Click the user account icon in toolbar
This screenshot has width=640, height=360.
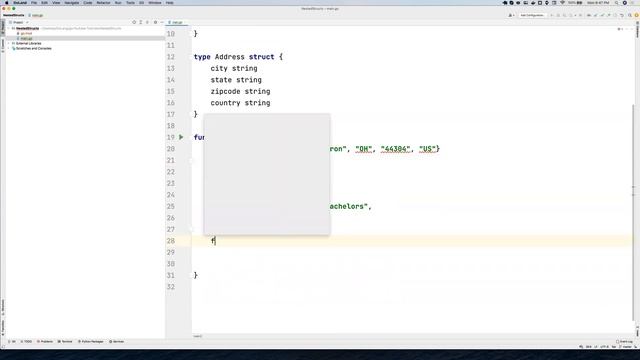click(x=511, y=15)
